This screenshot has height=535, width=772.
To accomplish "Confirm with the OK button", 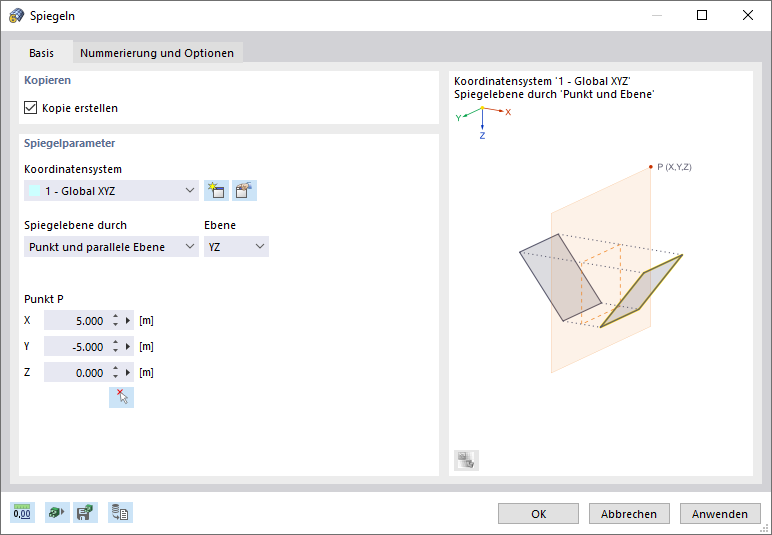I will [538, 513].
